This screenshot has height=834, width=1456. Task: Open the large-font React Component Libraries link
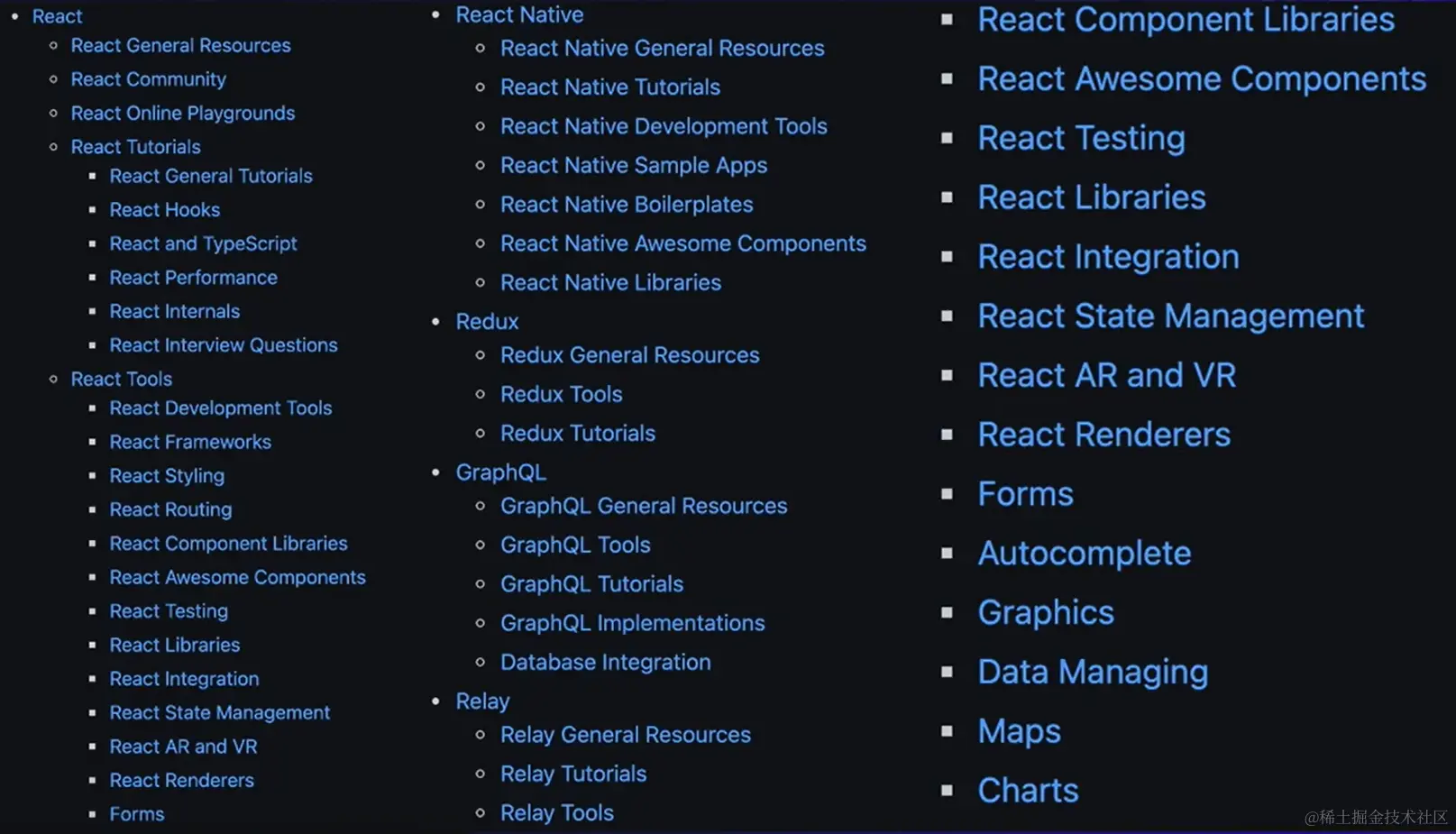pyautogui.click(x=1186, y=20)
